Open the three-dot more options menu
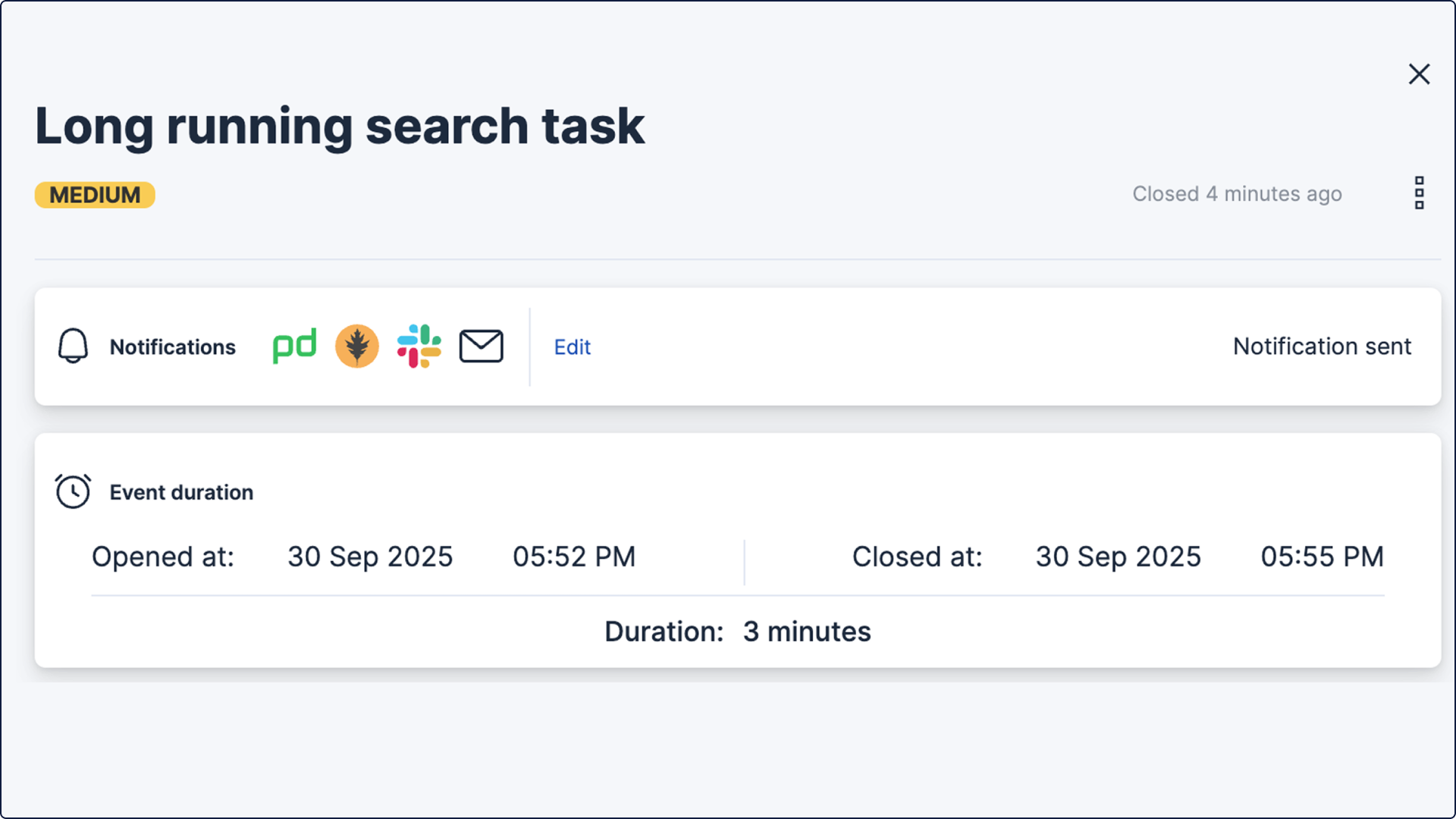Screen dimensions: 1456x819 click(1420, 193)
